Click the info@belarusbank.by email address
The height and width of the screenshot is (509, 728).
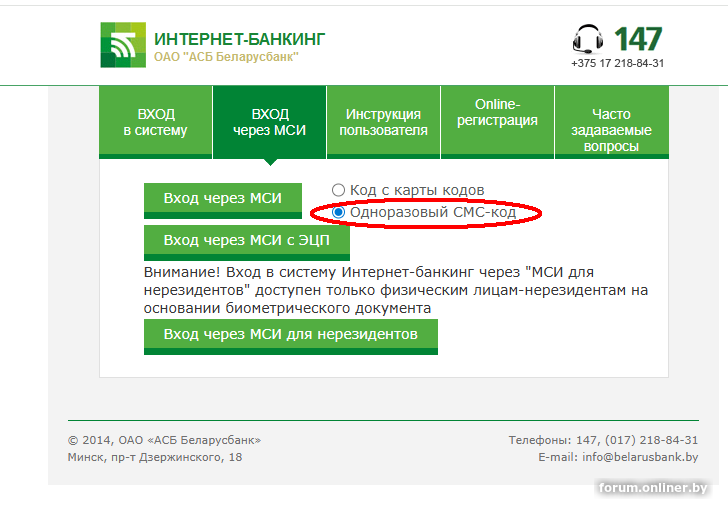[640, 457]
